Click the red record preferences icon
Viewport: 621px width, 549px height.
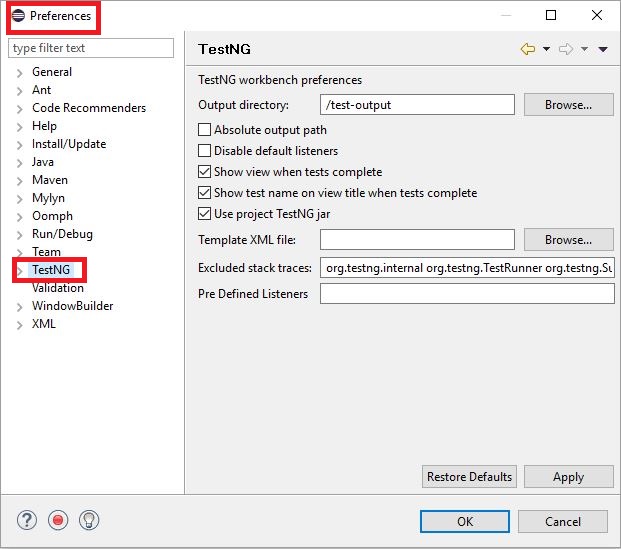tap(58, 520)
